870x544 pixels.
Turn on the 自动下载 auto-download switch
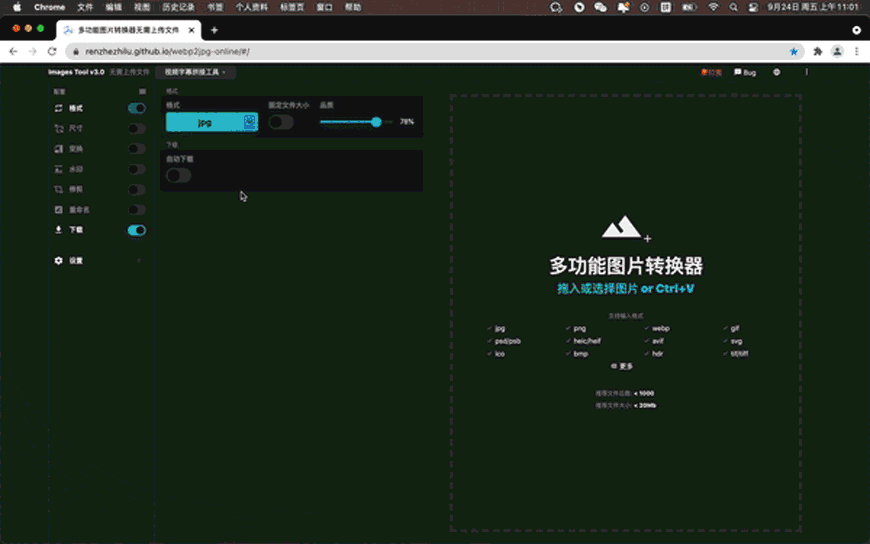(x=179, y=175)
